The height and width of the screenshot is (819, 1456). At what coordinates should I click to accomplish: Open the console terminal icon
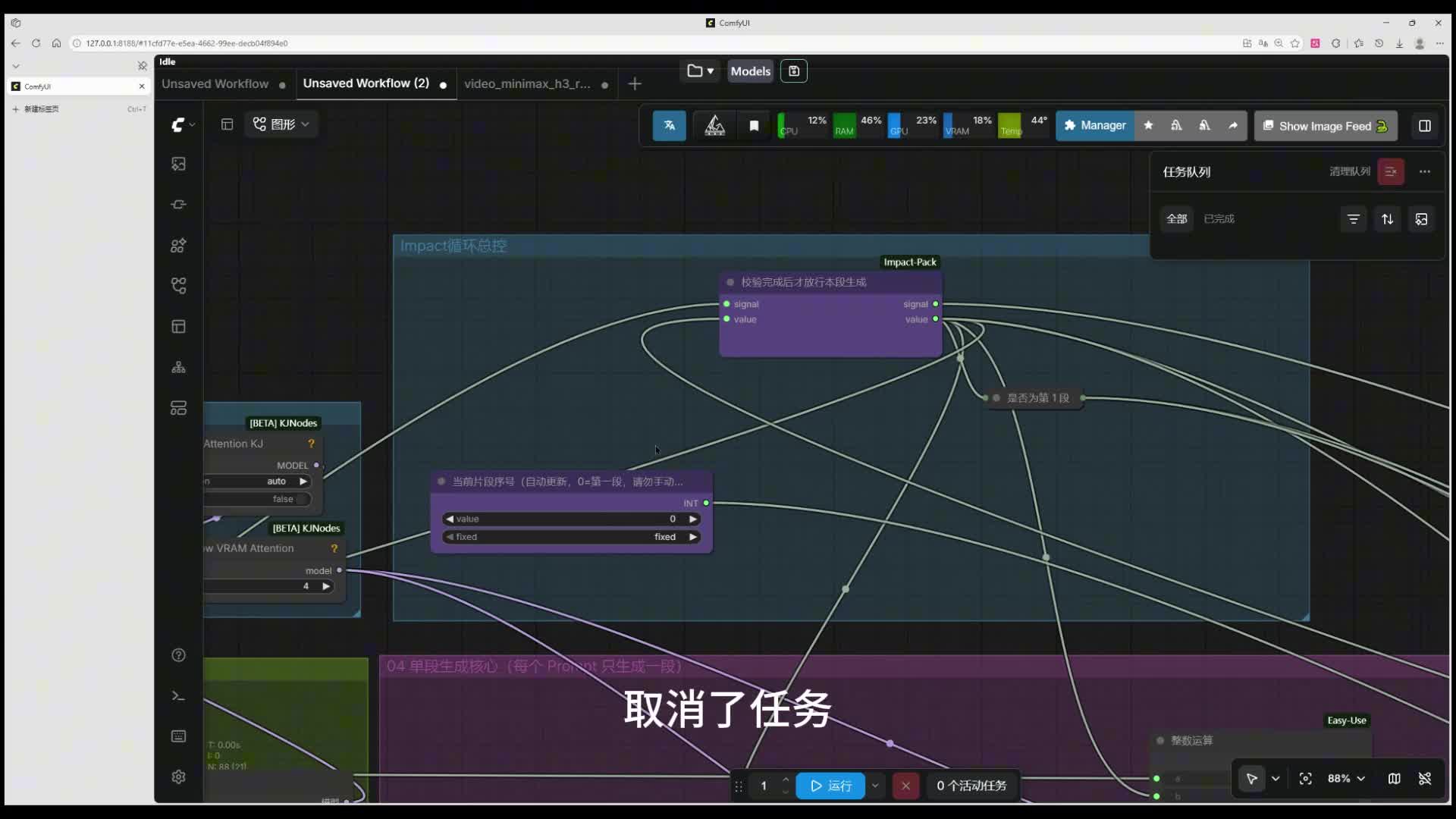pyautogui.click(x=178, y=696)
